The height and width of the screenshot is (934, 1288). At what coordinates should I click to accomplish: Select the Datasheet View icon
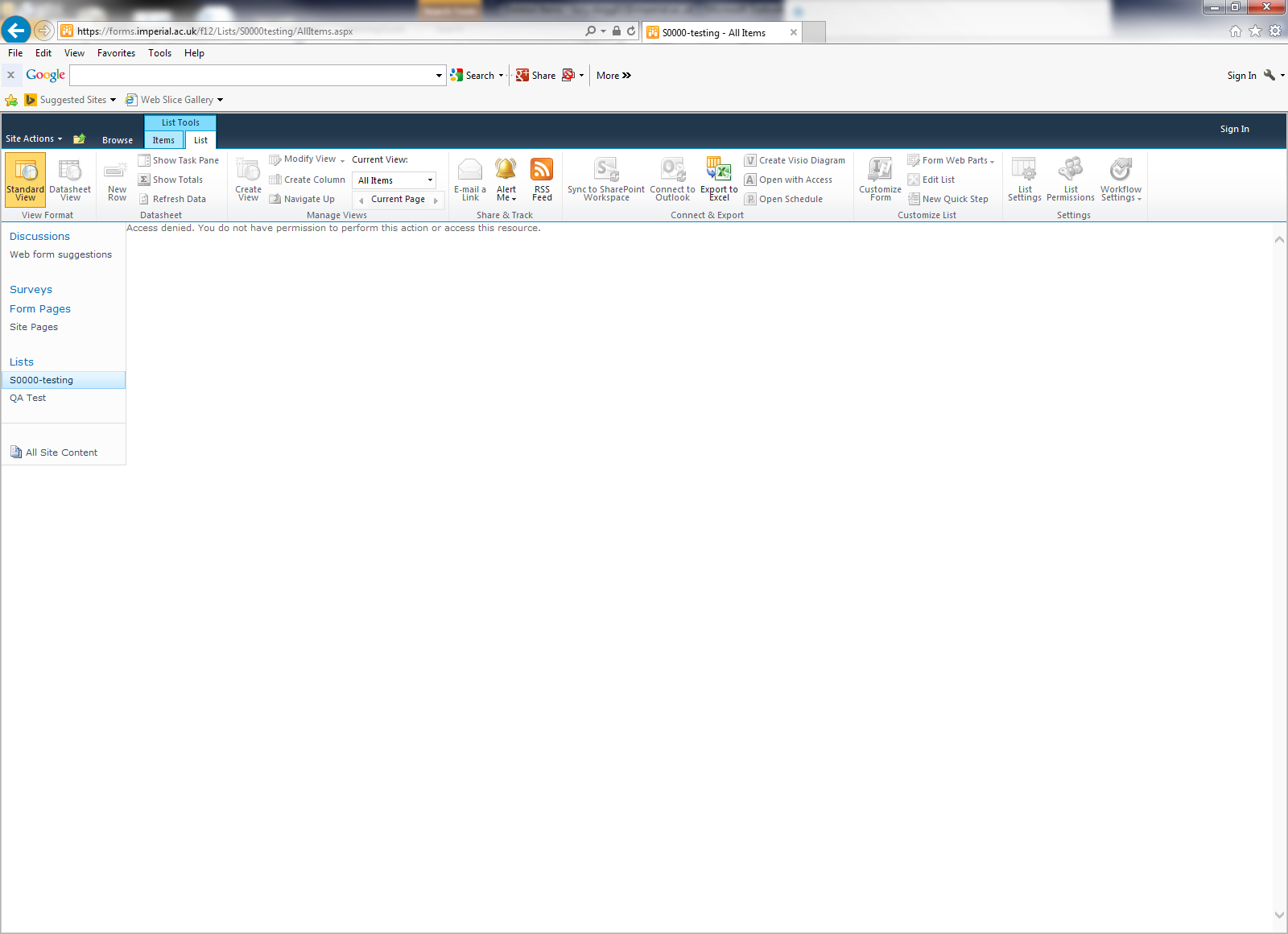70,172
